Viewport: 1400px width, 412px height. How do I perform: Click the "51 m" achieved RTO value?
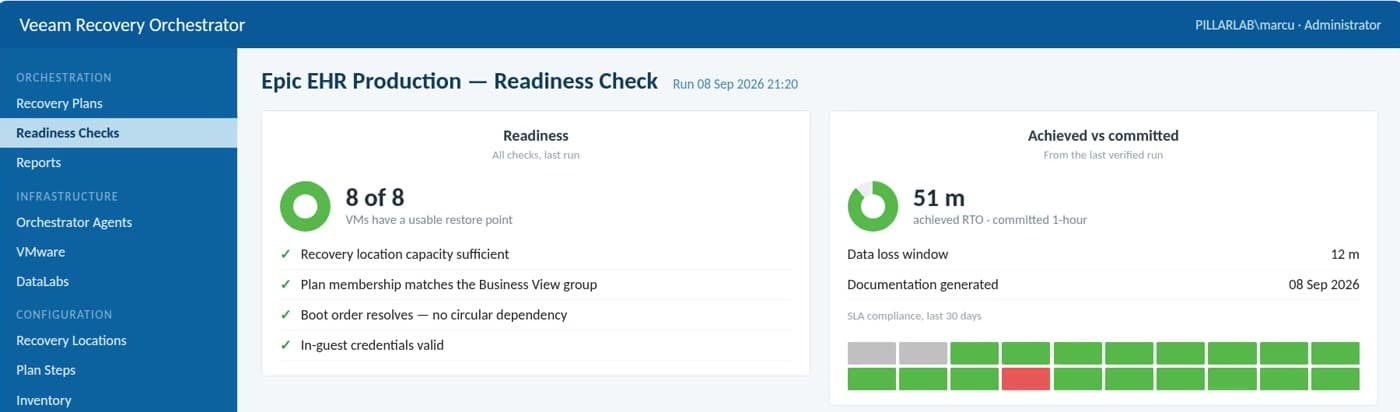tap(939, 197)
